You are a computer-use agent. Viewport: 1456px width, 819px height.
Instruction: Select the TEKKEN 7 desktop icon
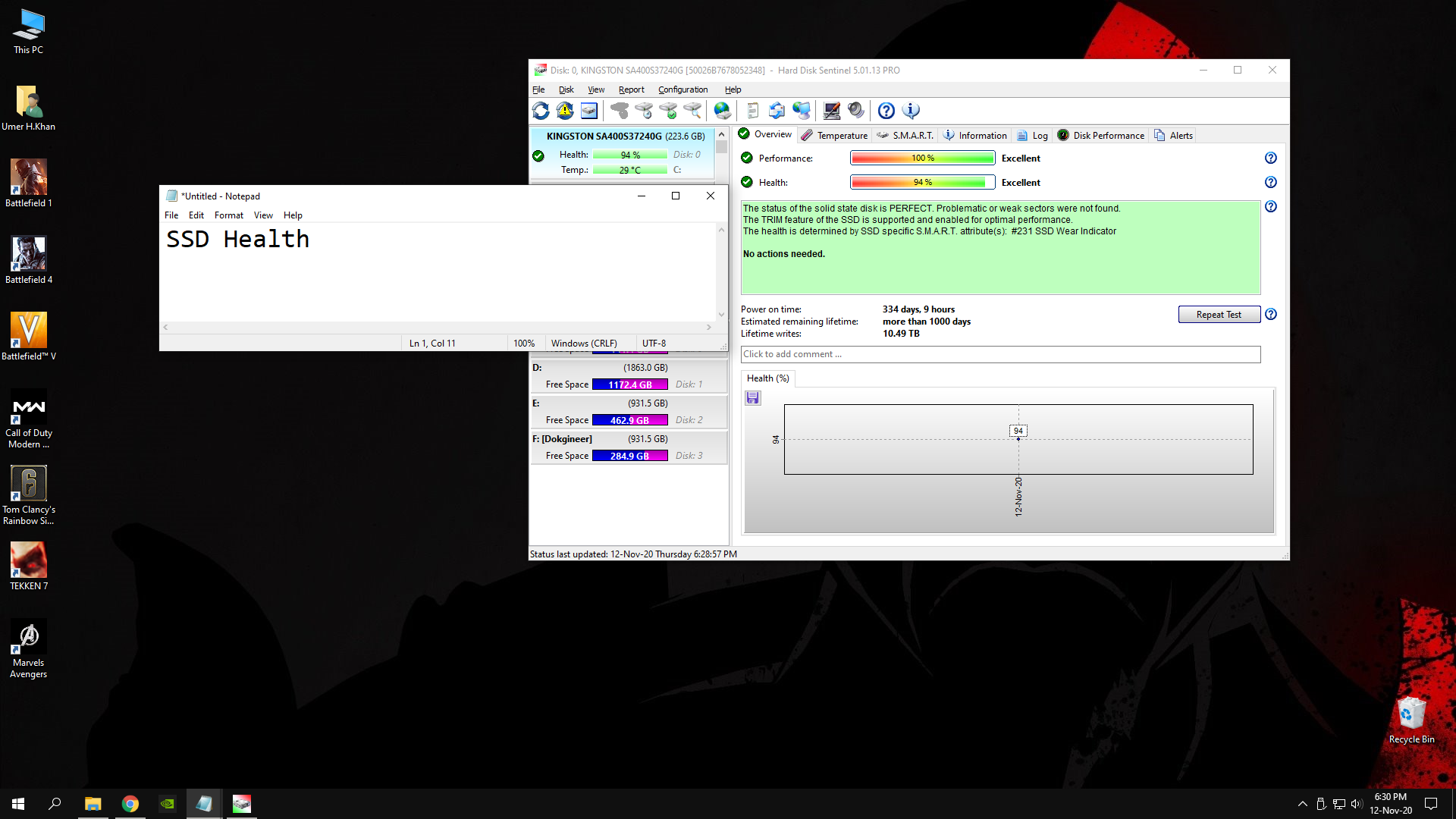pyautogui.click(x=29, y=566)
